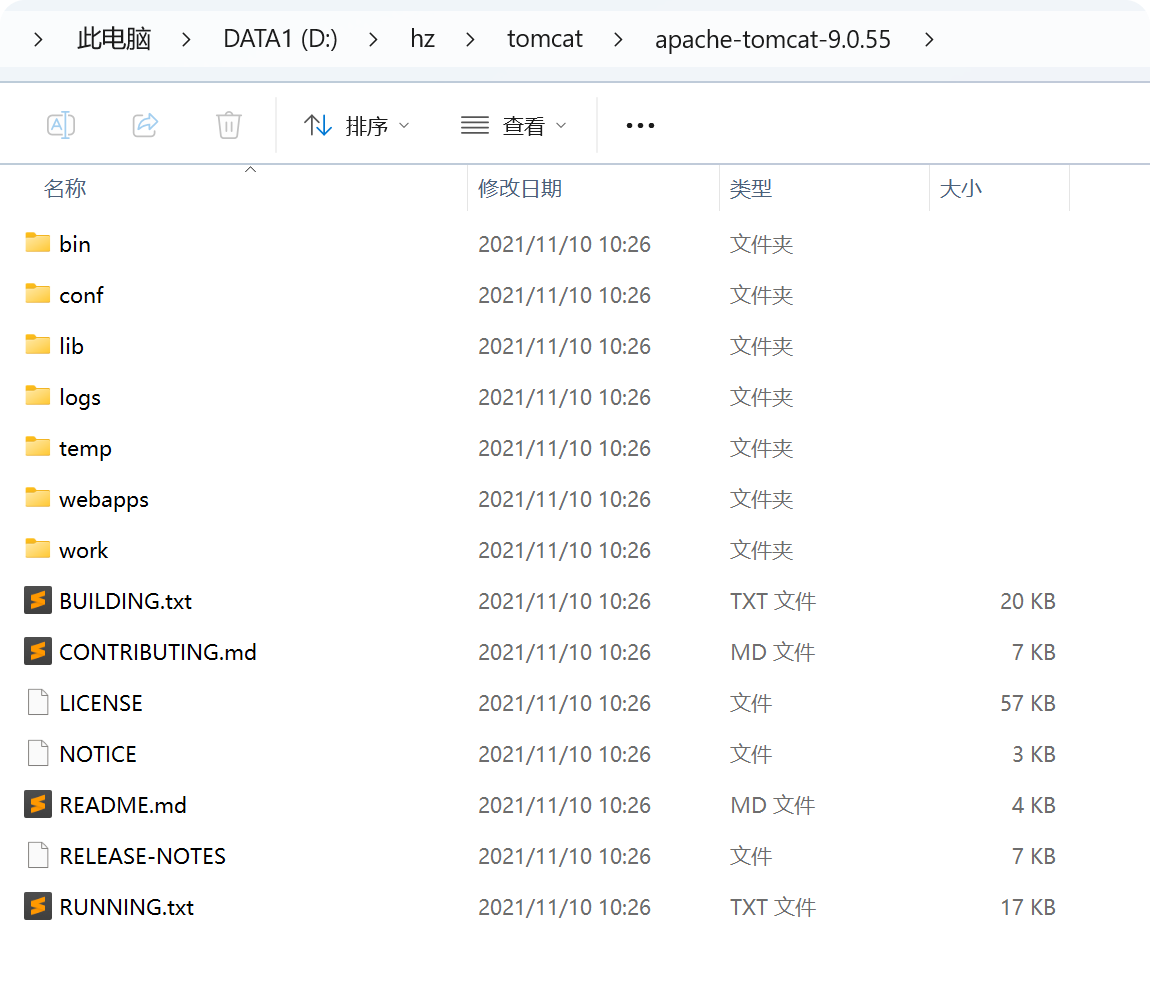Image resolution: width=1150 pixels, height=981 pixels.
Task: Click the NOTICE blank file icon
Action: (37, 753)
